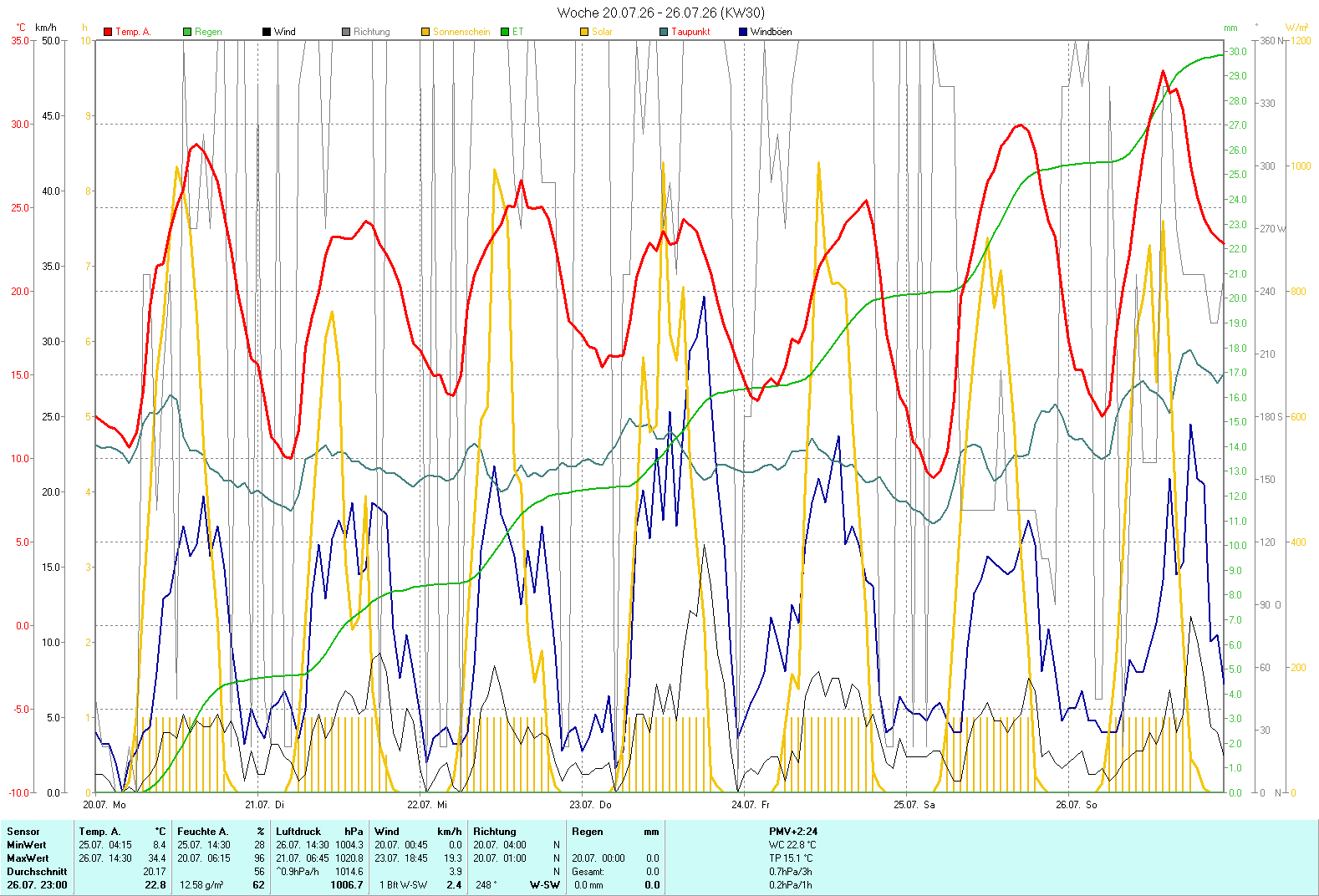Viewport: 1319px width, 896px height.
Task: Click the average temperature value '20.17'
Action: click(155, 872)
